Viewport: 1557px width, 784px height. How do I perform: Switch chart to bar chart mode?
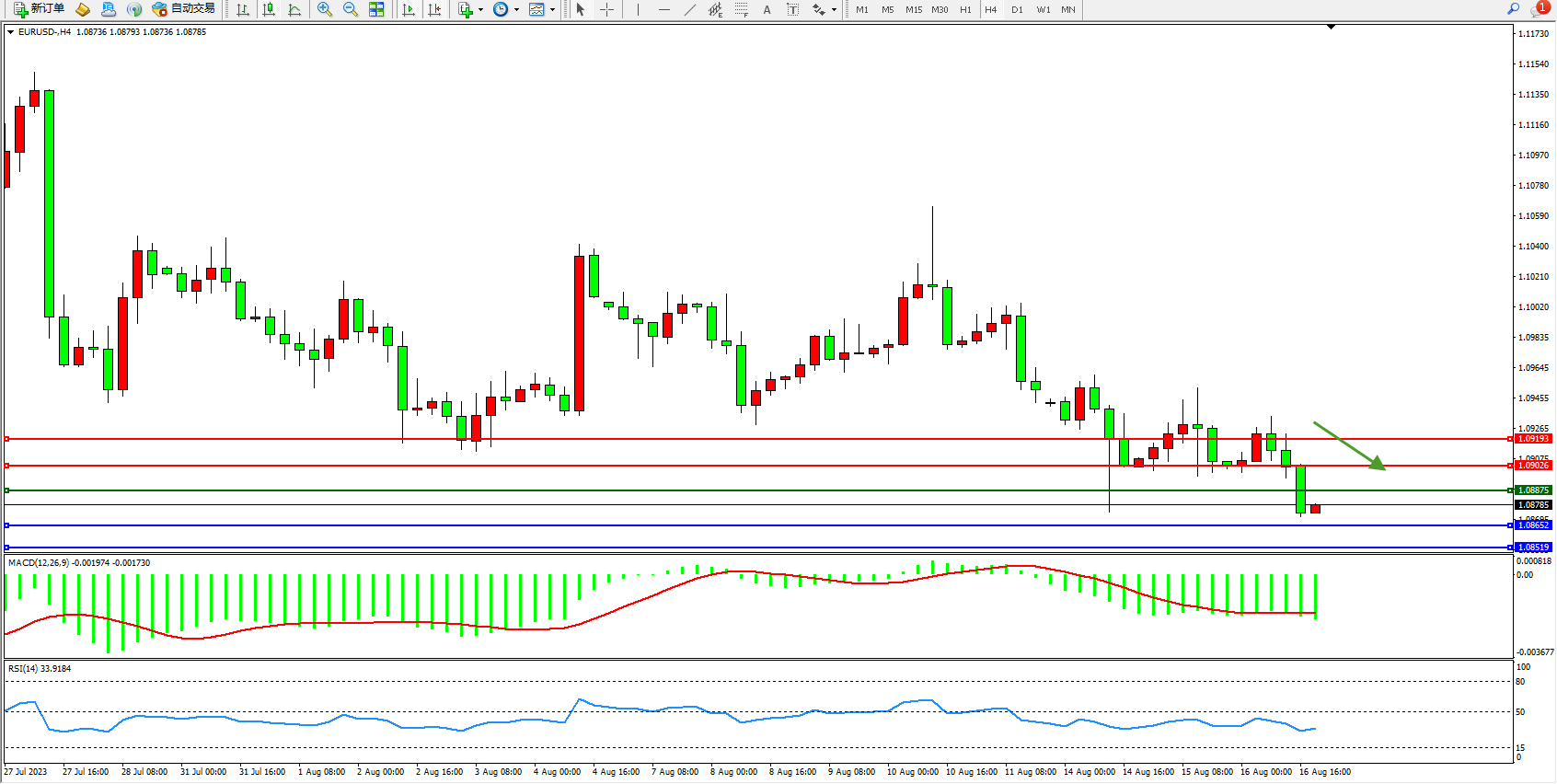[243, 9]
